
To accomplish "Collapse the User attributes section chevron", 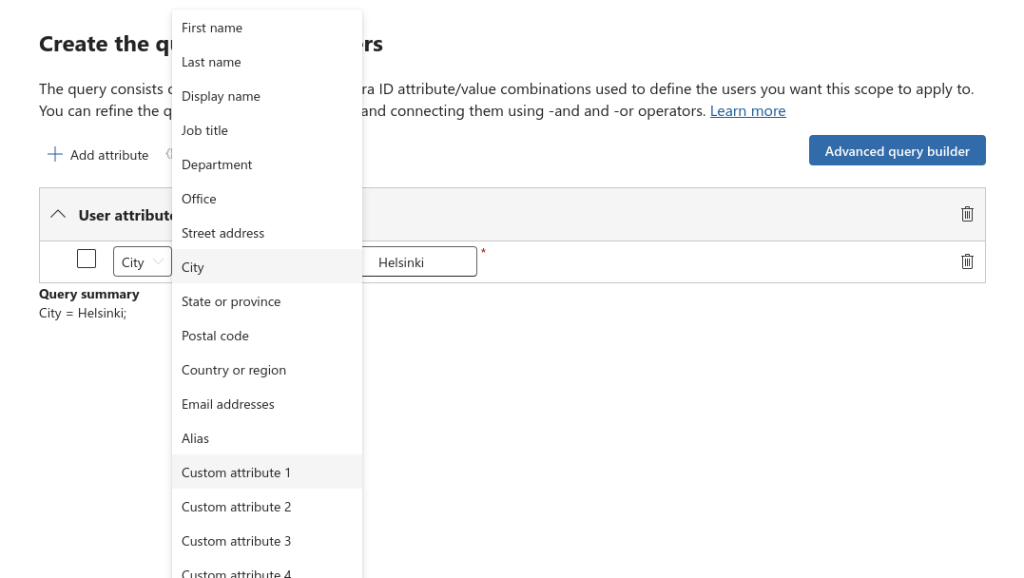I will tap(58, 214).
